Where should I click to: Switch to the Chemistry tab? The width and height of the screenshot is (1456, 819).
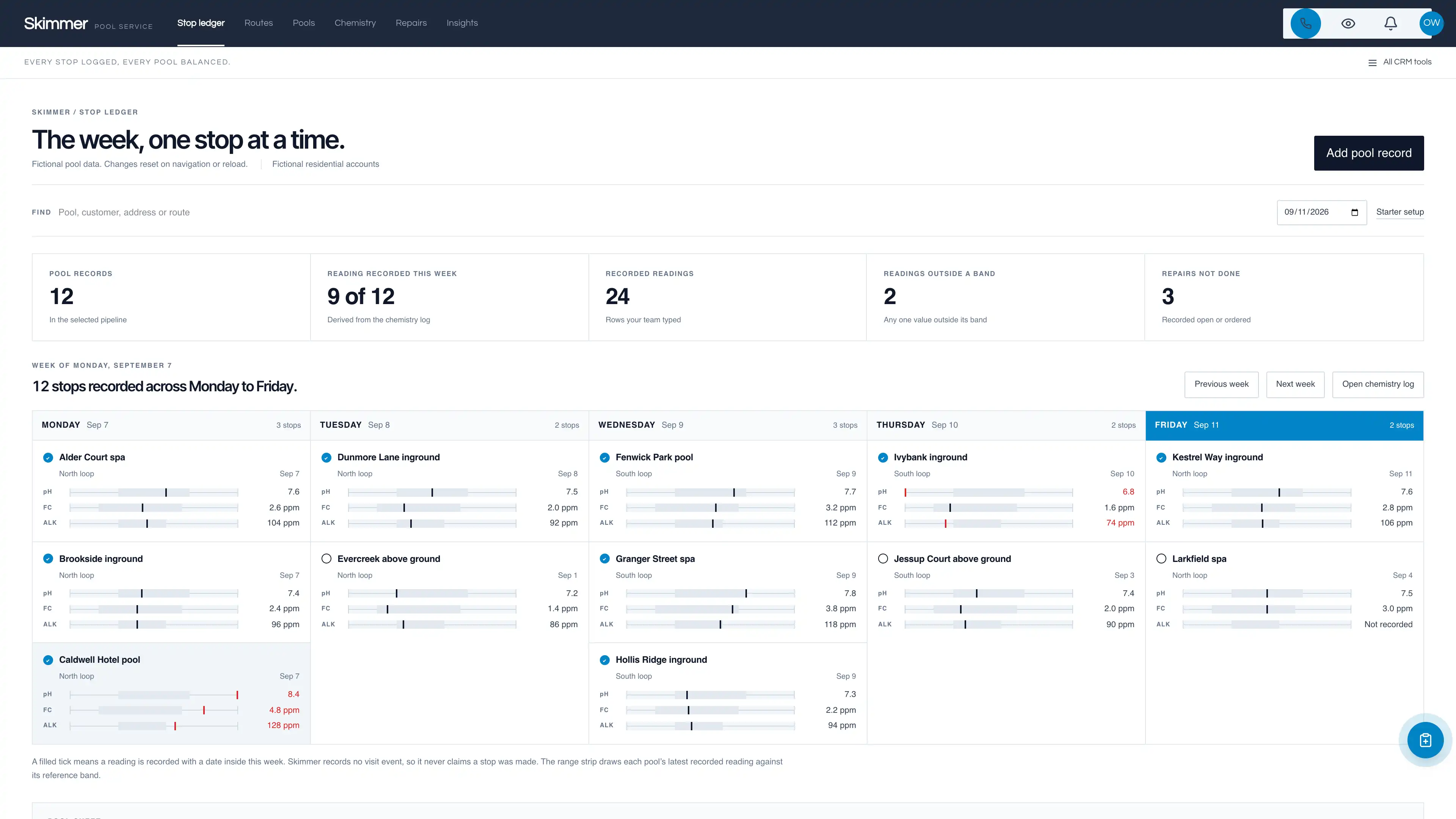pyautogui.click(x=355, y=23)
